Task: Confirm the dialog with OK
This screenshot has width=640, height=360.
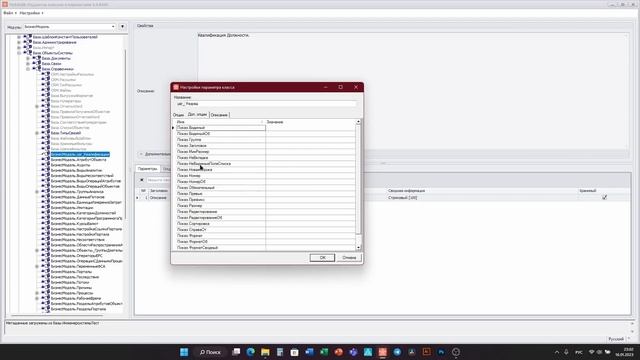Action: (x=322, y=258)
